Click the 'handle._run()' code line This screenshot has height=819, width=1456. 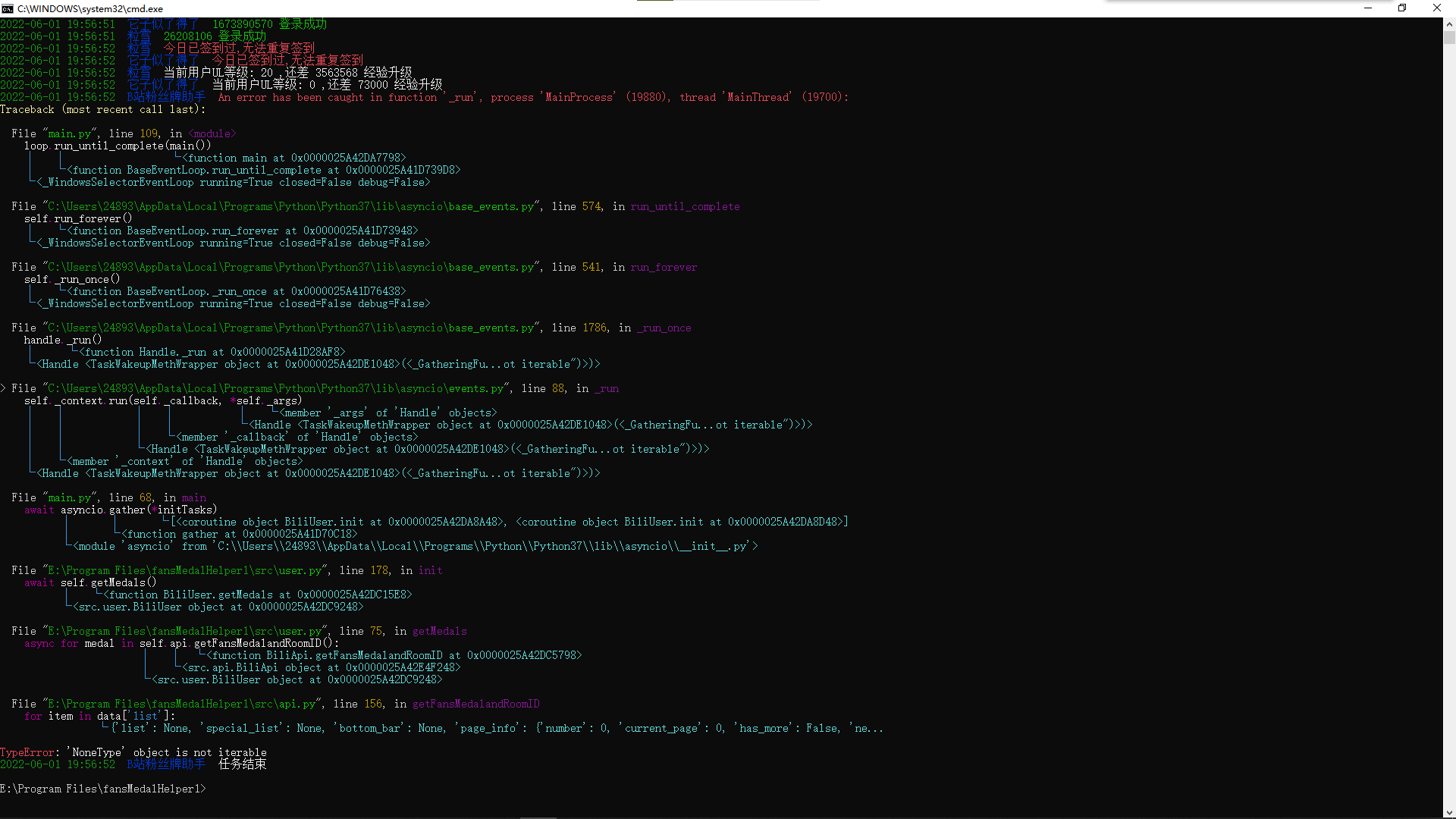click(x=63, y=340)
